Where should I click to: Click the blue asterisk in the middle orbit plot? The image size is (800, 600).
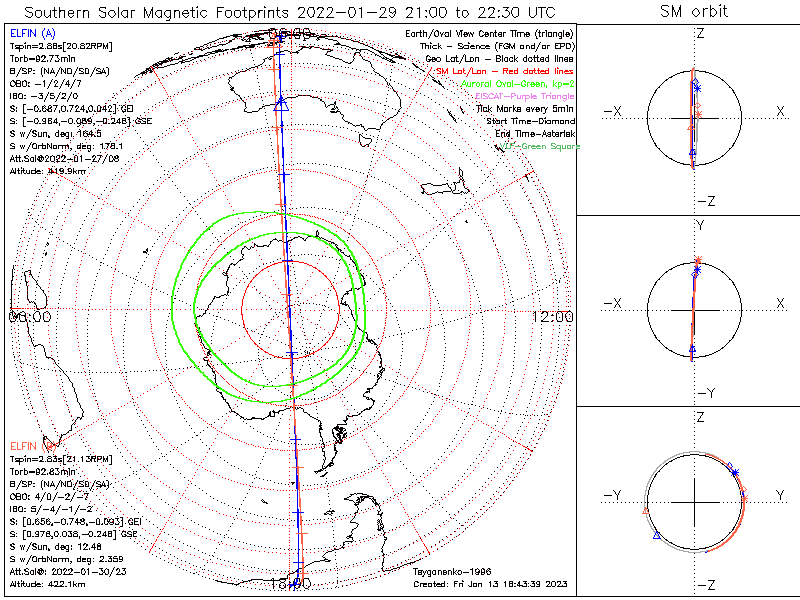click(x=698, y=269)
